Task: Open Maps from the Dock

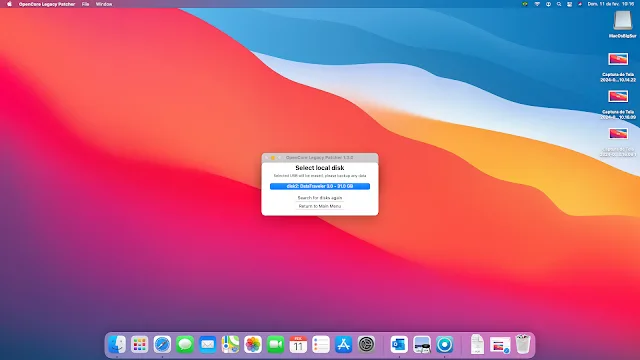Action: [230, 344]
